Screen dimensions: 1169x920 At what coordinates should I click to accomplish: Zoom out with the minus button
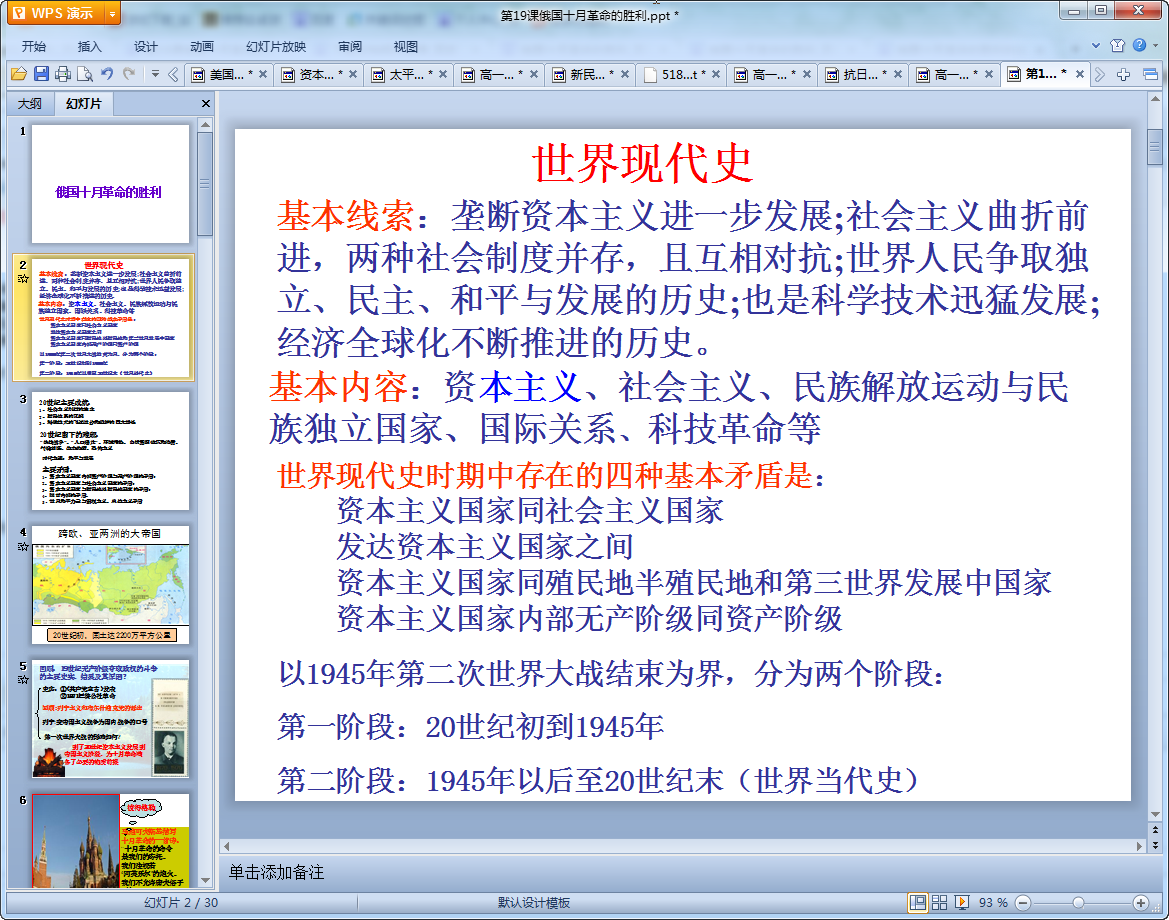(x=1024, y=903)
